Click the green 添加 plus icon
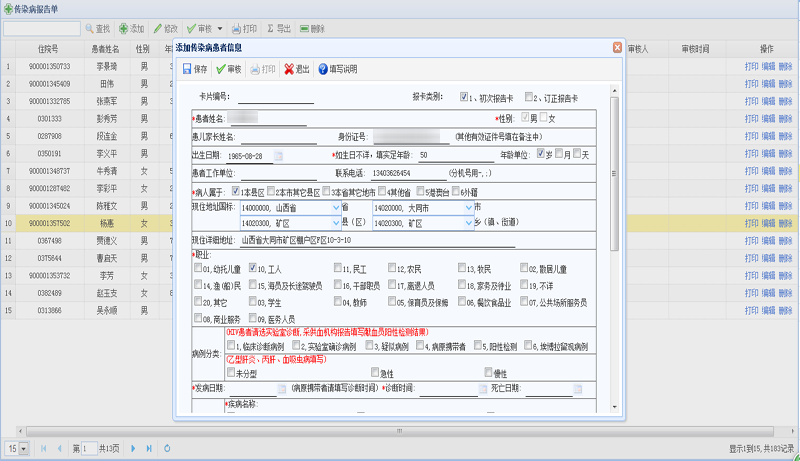Screen dimensions: 800x461 coord(123,29)
